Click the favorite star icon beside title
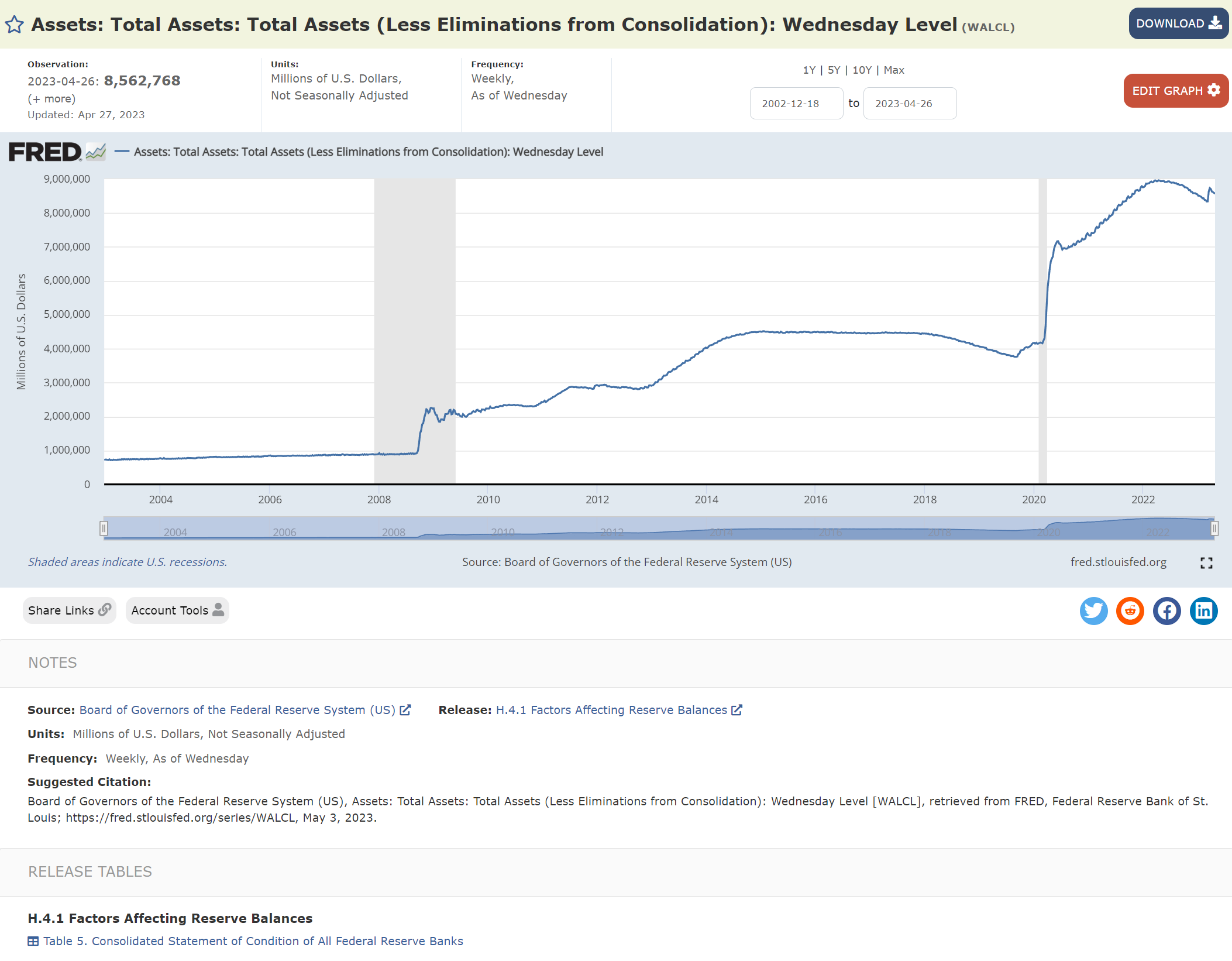The width and height of the screenshot is (1232, 961). tap(15, 25)
